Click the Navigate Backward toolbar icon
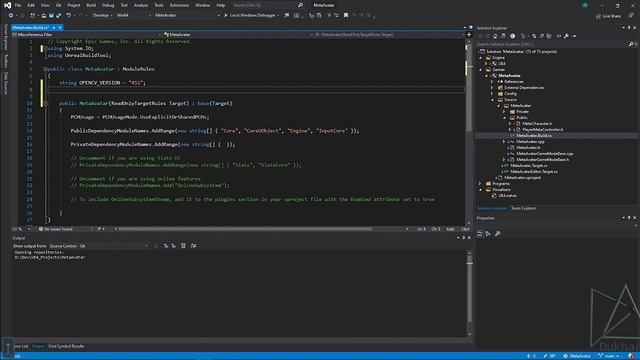 [11, 16]
